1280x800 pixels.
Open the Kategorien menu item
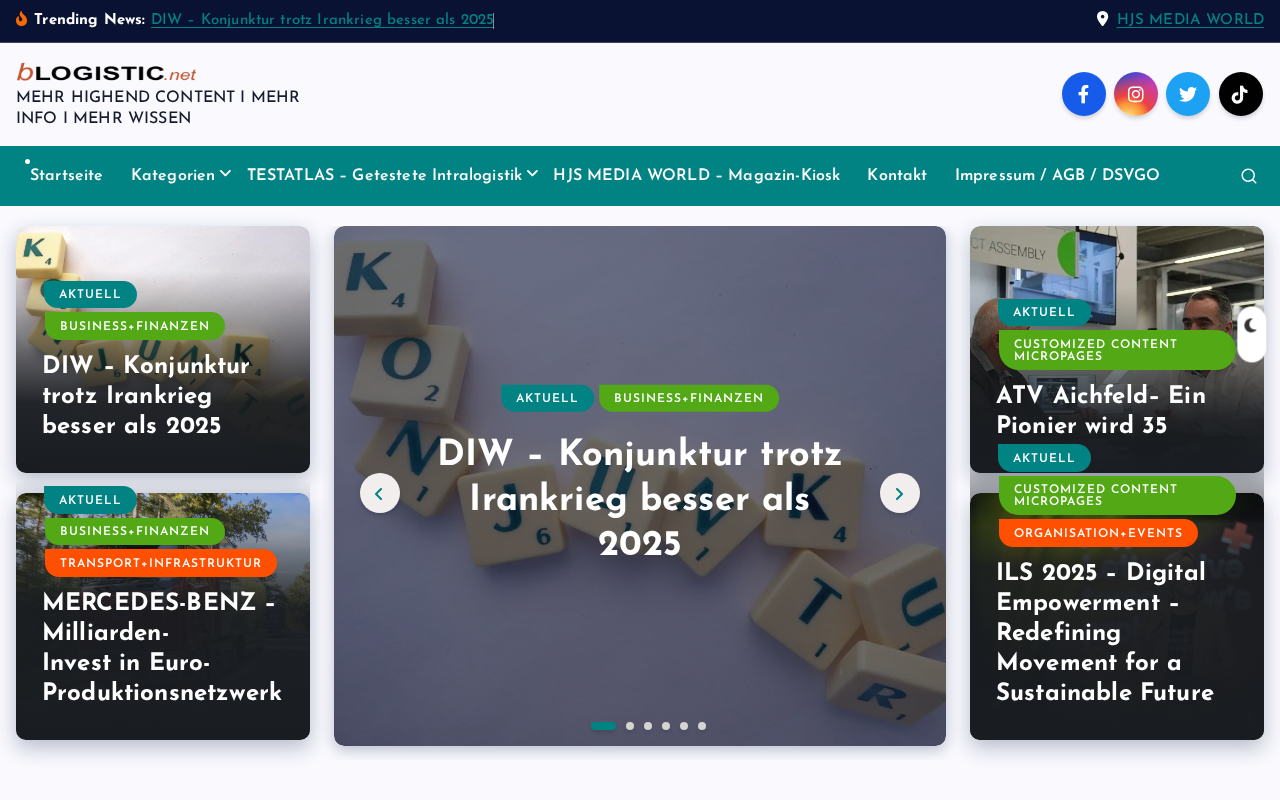[173, 176]
